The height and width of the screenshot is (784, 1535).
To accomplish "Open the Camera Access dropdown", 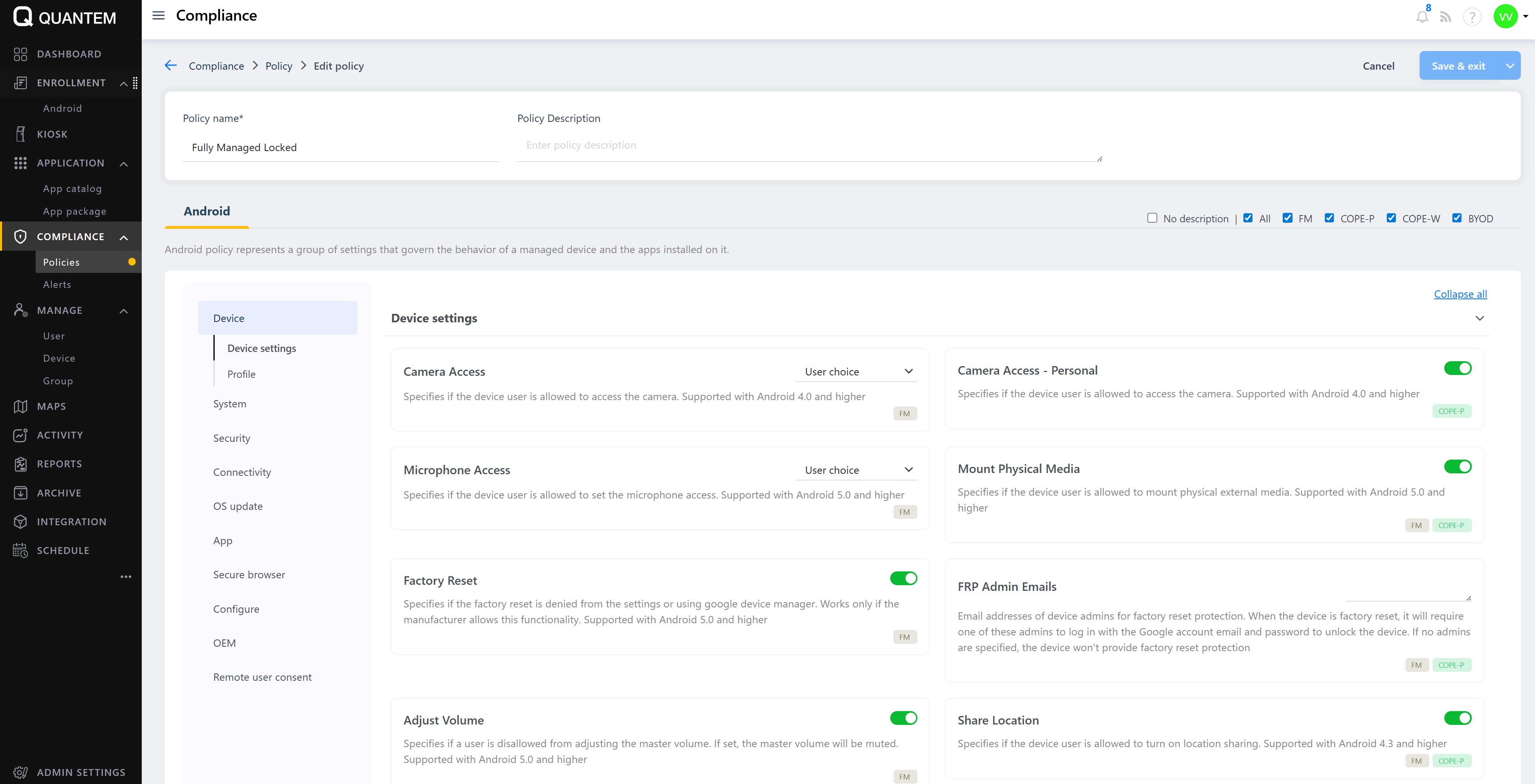I will coord(856,371).
